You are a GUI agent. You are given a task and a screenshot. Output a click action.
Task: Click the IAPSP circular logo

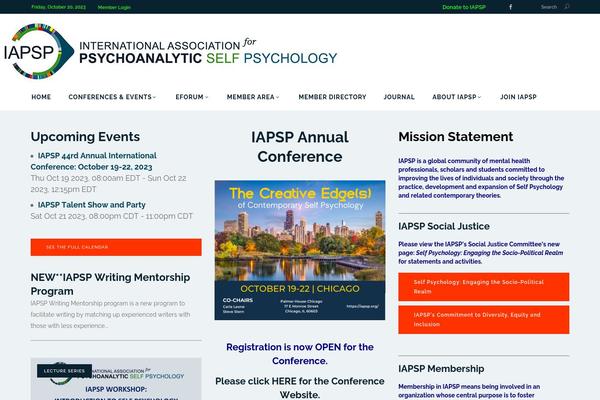38,51
